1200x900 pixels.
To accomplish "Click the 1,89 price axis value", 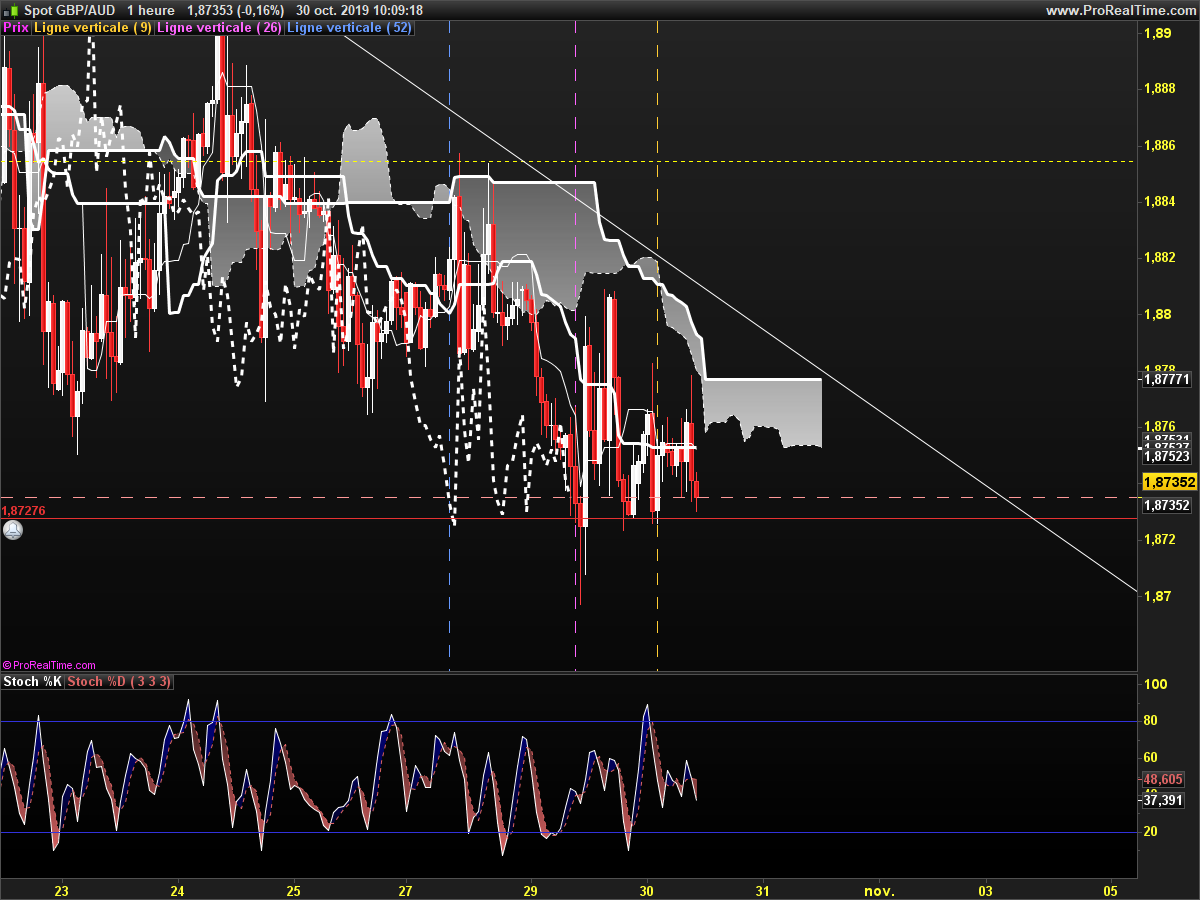I will tap(1156, 34).
